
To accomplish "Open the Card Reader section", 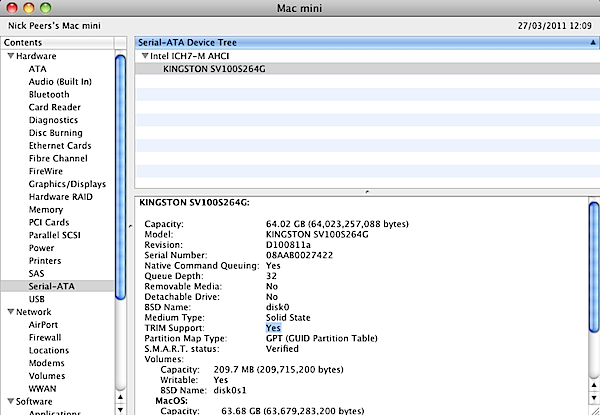I will coord(55,107).
